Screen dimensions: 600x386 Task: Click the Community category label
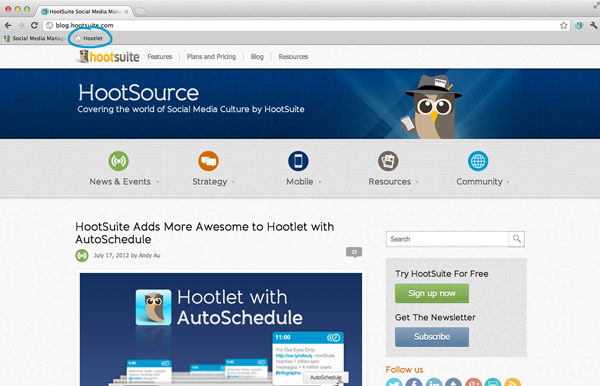479,182
